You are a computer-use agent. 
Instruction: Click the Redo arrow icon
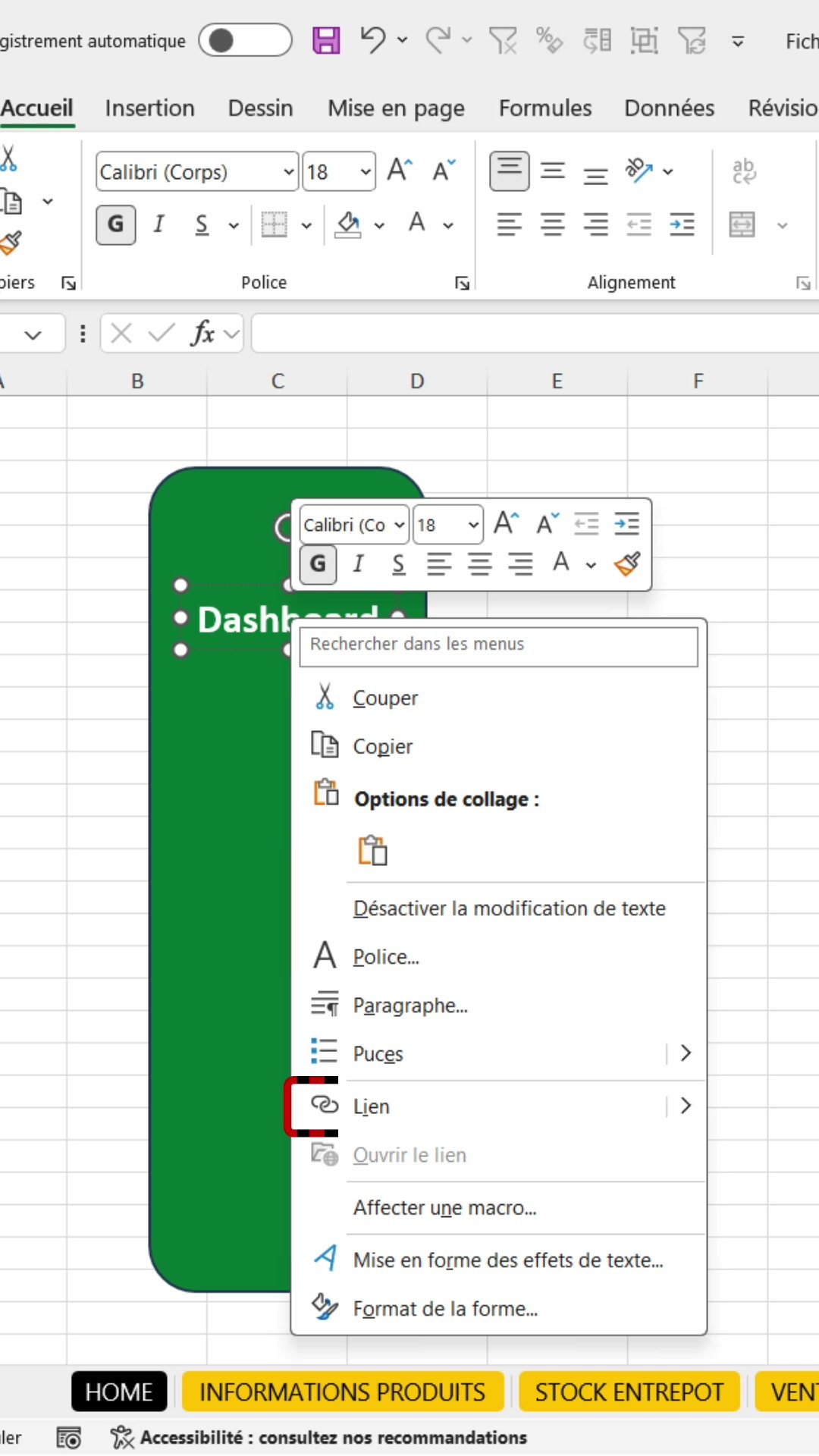[x=438, y=39]
